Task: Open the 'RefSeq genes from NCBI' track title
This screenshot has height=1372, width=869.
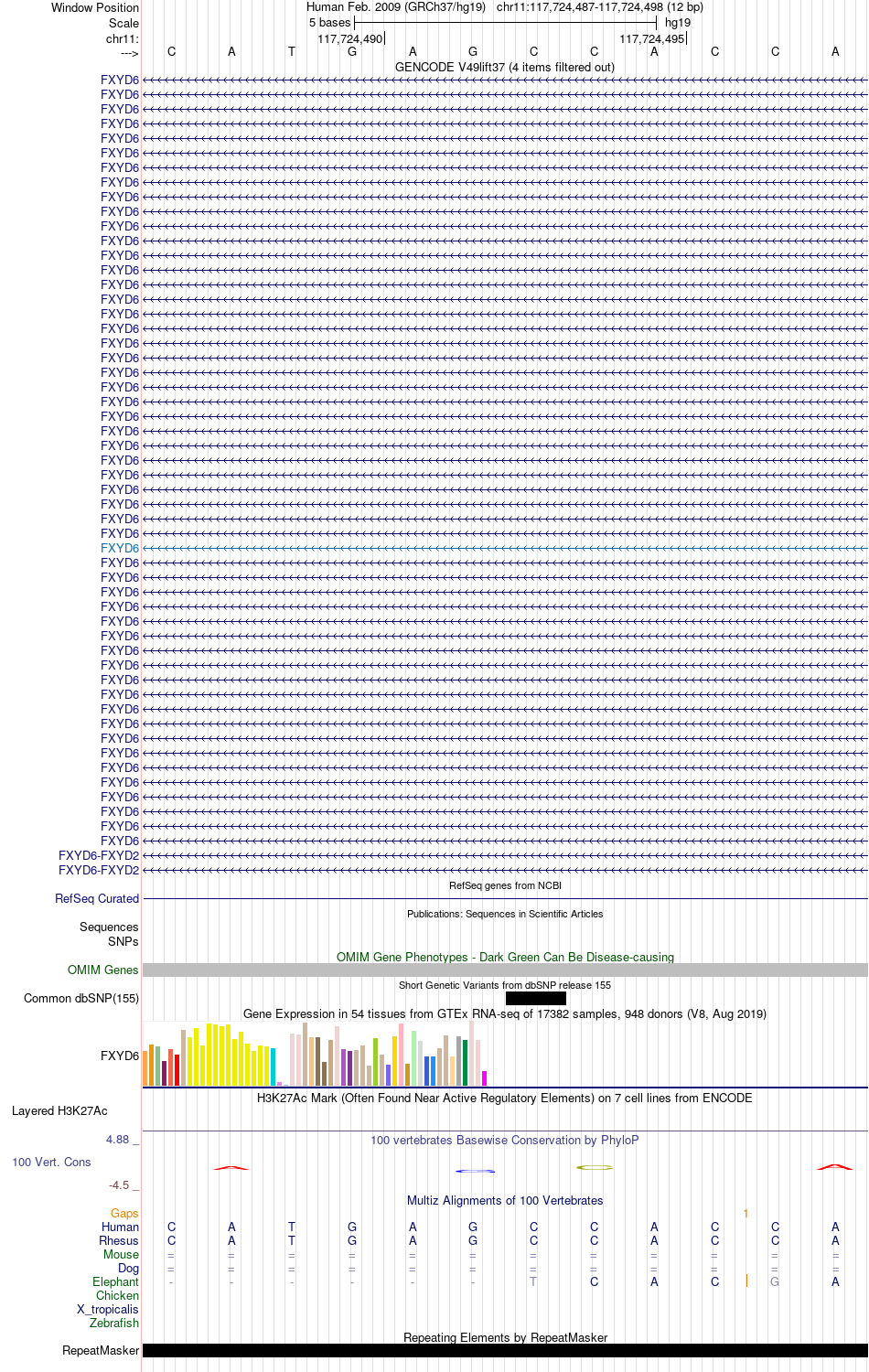Action: [x=505, y=885]
